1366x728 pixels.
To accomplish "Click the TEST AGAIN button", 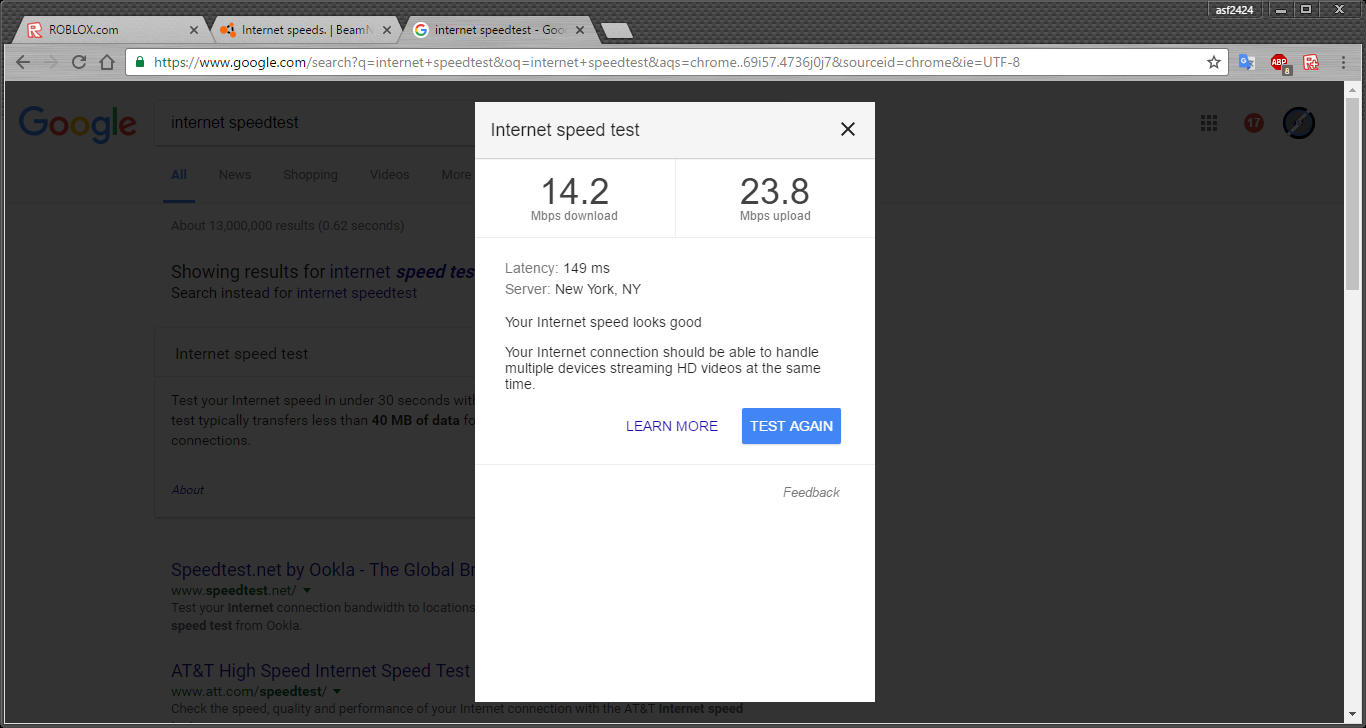I will tap(791, 426).
